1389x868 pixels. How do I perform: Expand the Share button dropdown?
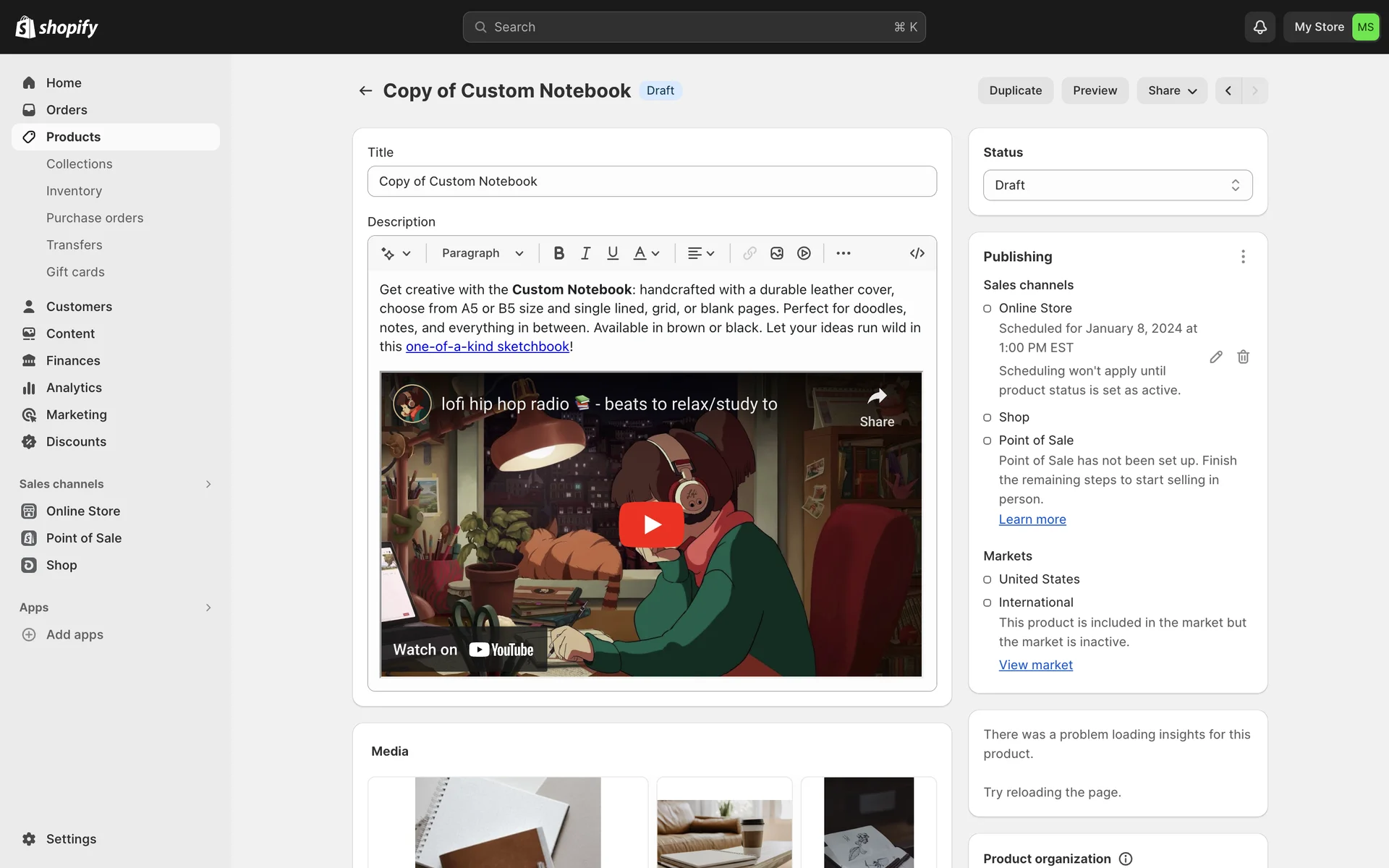click(x=1171, y=90)
